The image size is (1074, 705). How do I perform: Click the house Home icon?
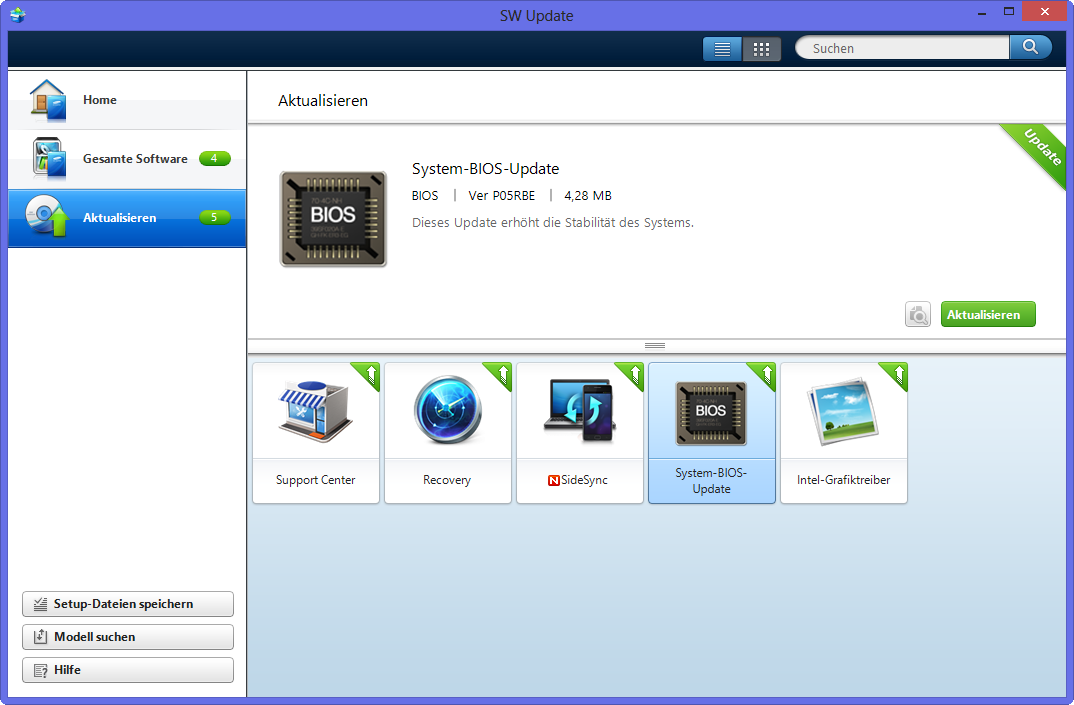click(47, 100)
